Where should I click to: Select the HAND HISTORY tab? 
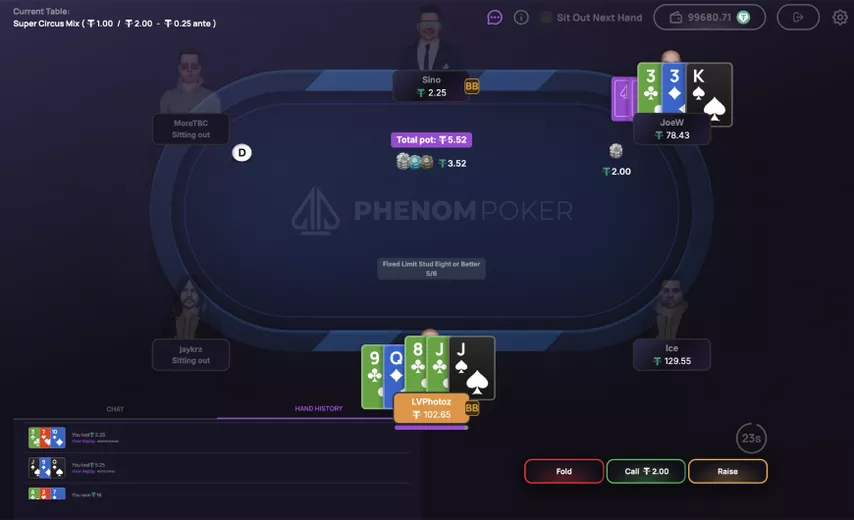pyautogui.click(x=319, y=408)
